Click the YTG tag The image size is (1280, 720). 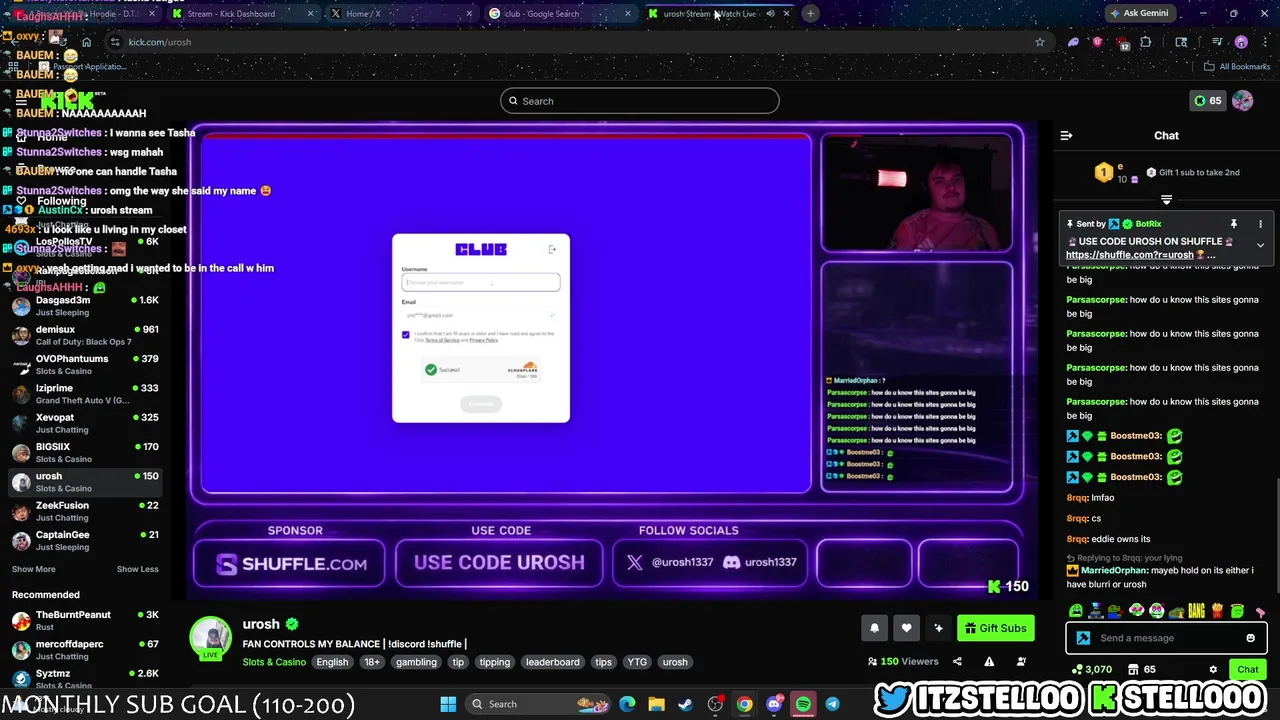pos(637,662)
